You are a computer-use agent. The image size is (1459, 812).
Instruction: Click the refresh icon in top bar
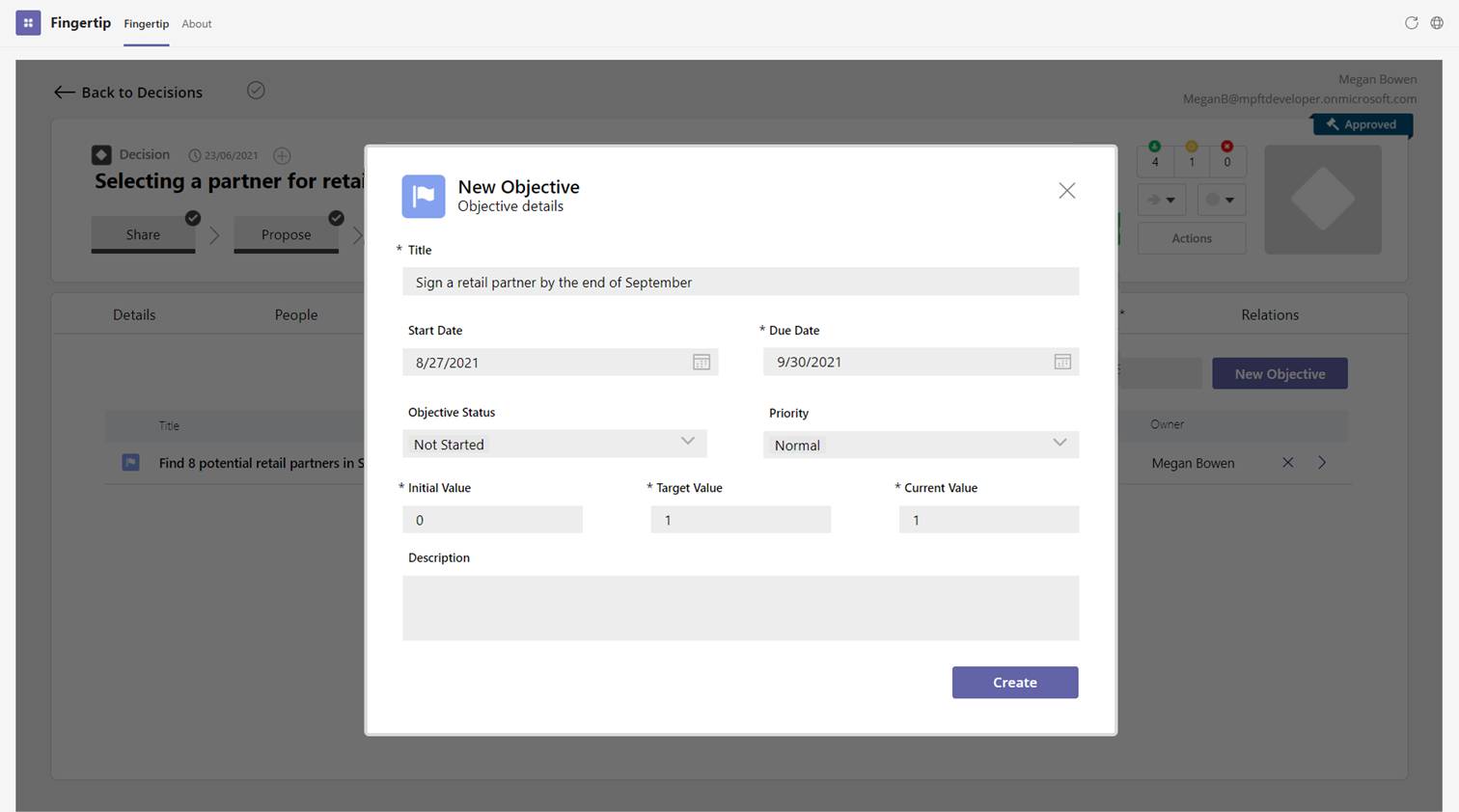pos(1411,23)
